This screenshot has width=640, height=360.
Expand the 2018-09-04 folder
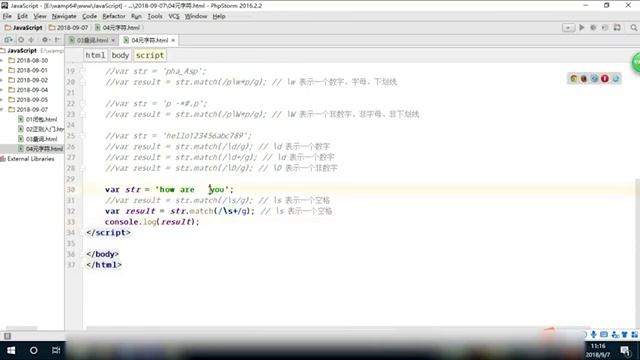(x=2, y=90)
